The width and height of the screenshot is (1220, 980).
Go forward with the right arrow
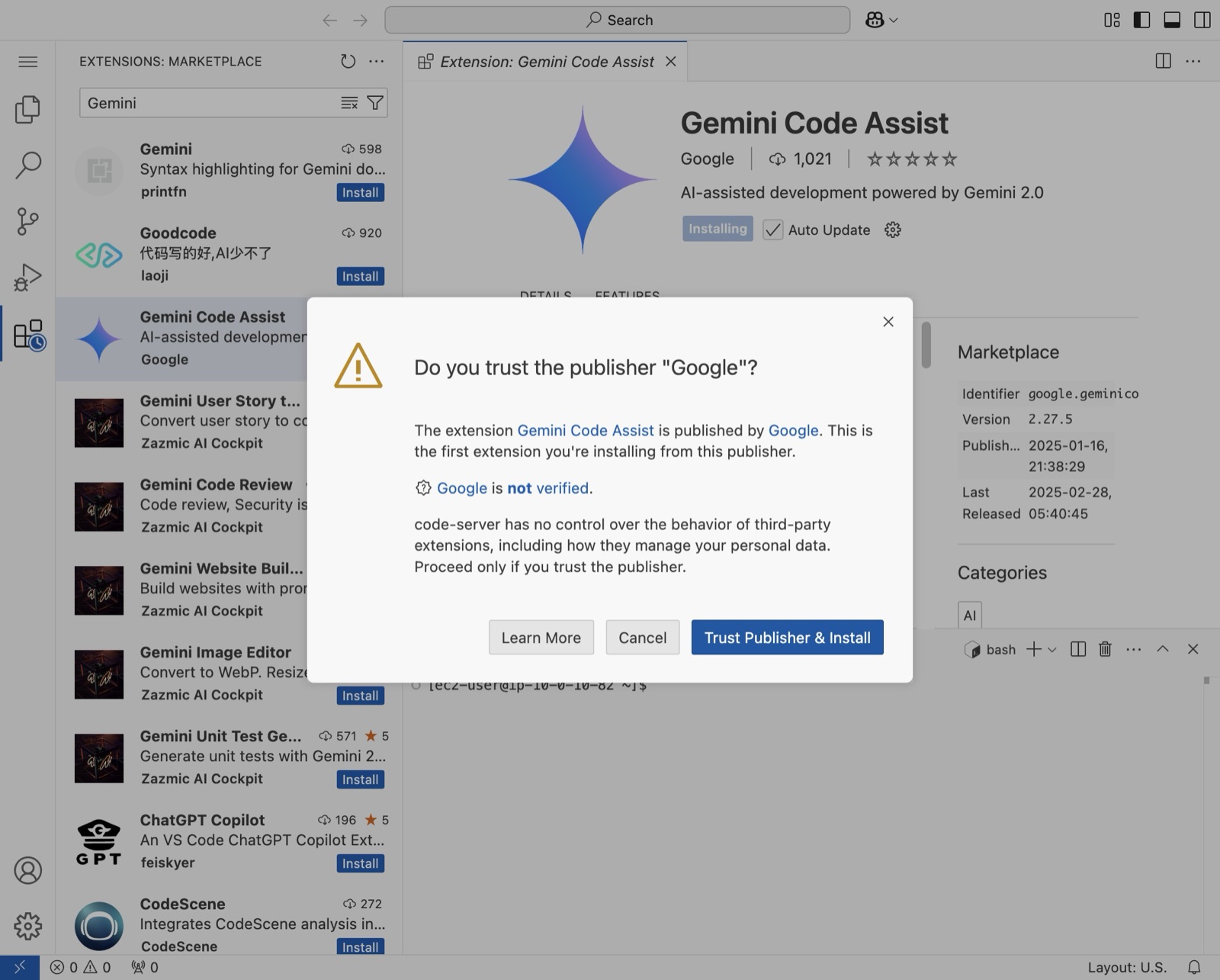click(361, 21)
